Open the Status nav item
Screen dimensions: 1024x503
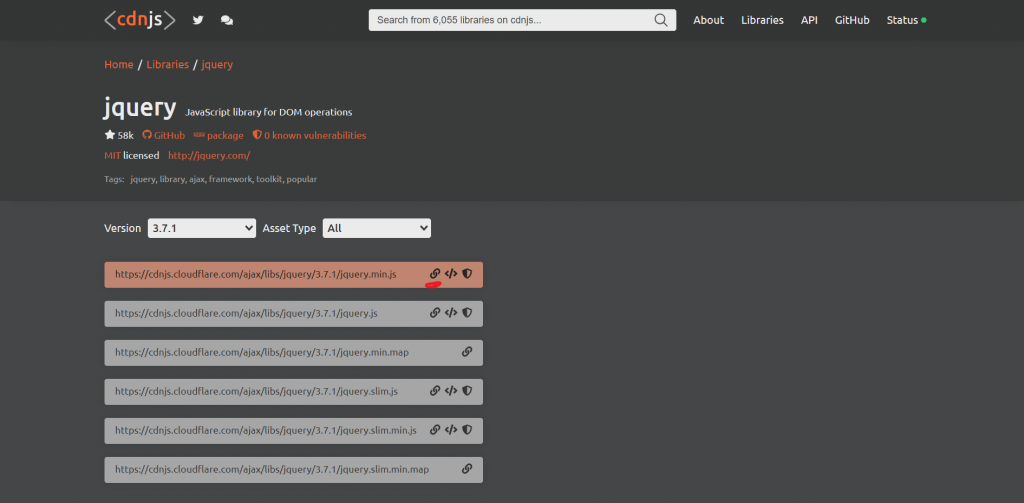906,20
